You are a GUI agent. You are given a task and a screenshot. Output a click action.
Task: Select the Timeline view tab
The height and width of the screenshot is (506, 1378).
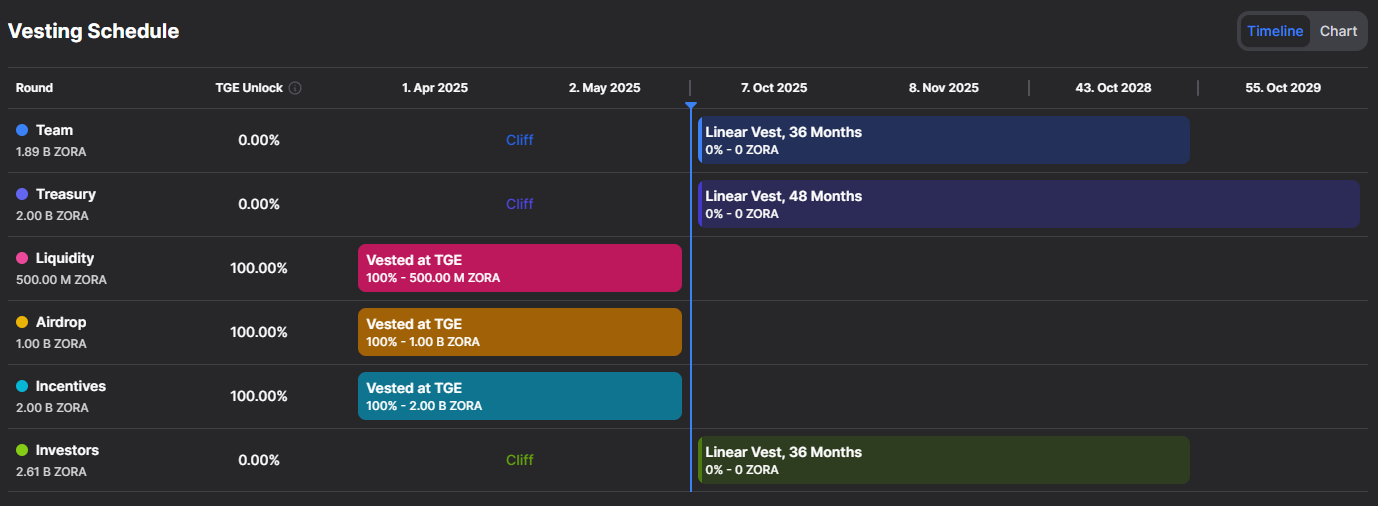(1275, 31)
